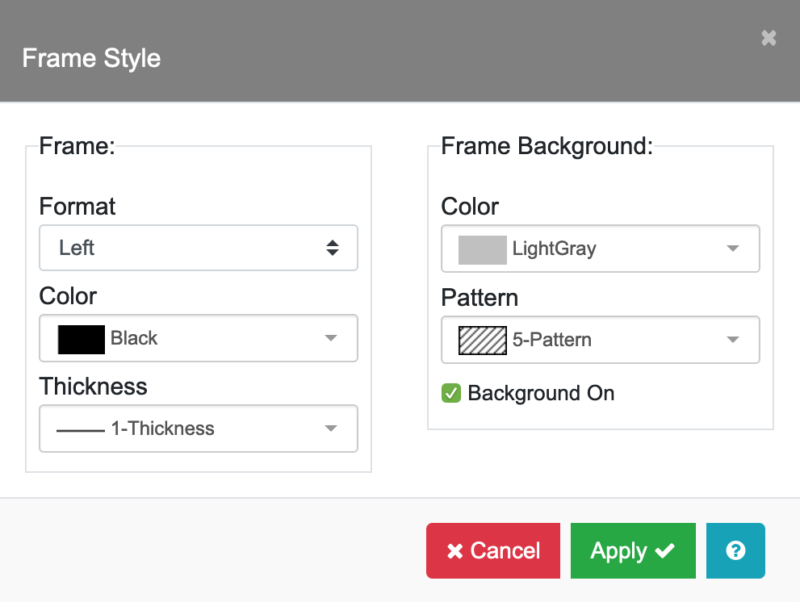800x602 pixels.
Task: Click the up-down stepper icon in Format selector
Action: point(332,248)
